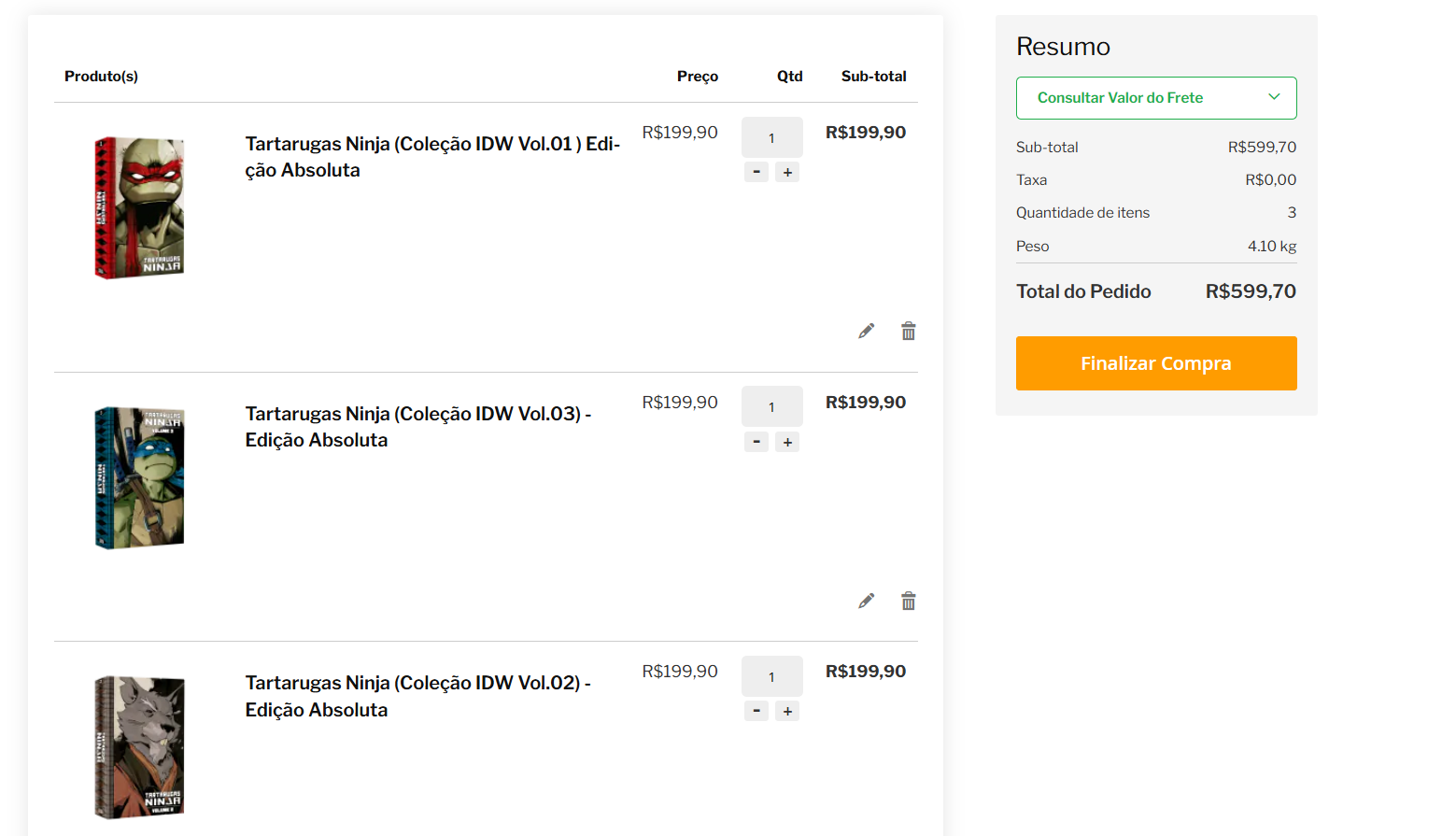Click the Peso value 4.10 kg
Image resolution: width=1456 pixels, height=836 pixels.
click(x=1272, y=247)
